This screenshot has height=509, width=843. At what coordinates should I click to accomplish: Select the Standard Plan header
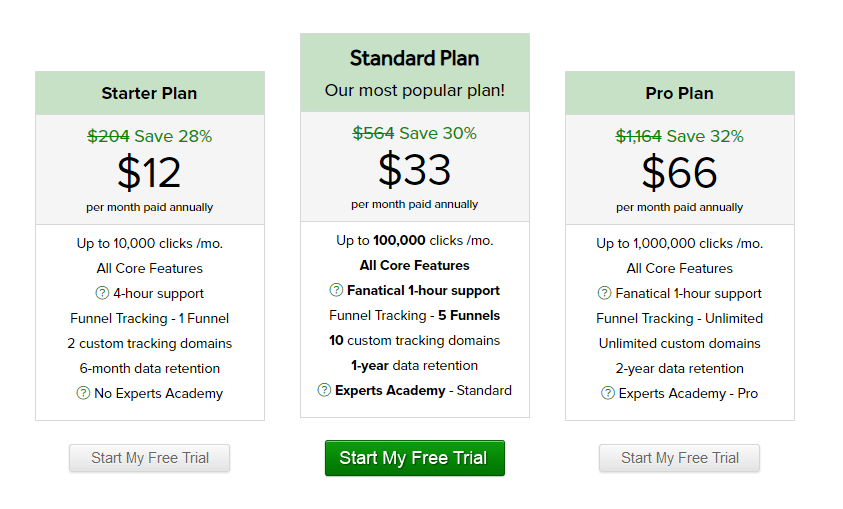pos(414,58)
